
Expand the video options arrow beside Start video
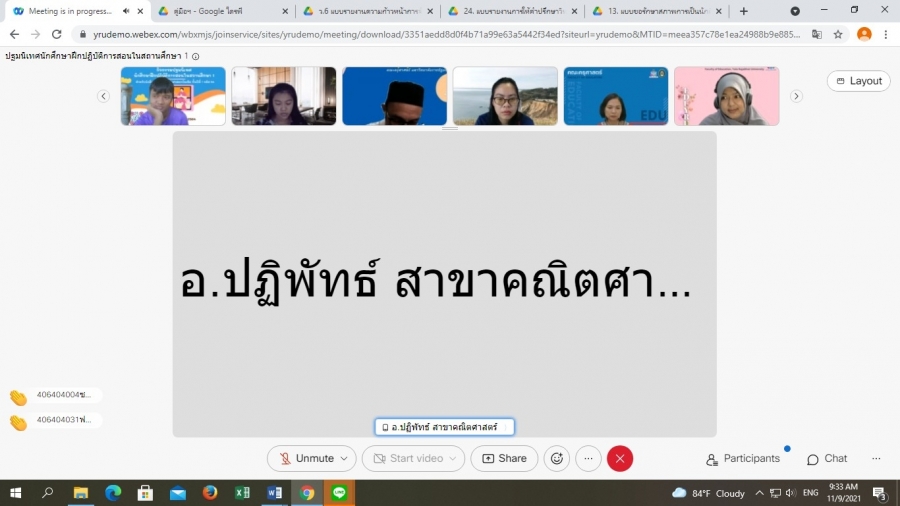455,459
